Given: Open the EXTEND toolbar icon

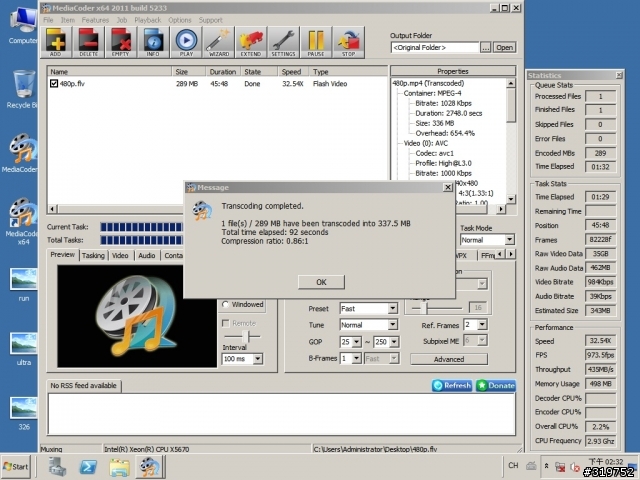Looking at the screenshot, I should (251, 42).
